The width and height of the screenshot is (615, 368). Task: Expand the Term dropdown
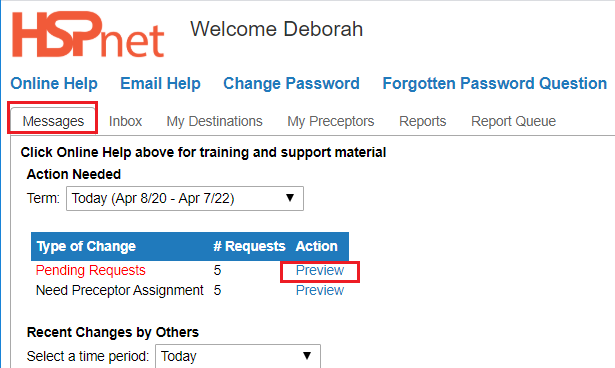(x=185, y=199)
